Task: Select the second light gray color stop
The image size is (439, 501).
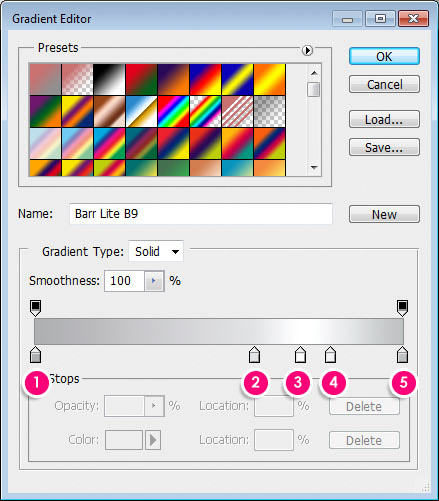Action: pyautogui.click(x=254, y=354)
